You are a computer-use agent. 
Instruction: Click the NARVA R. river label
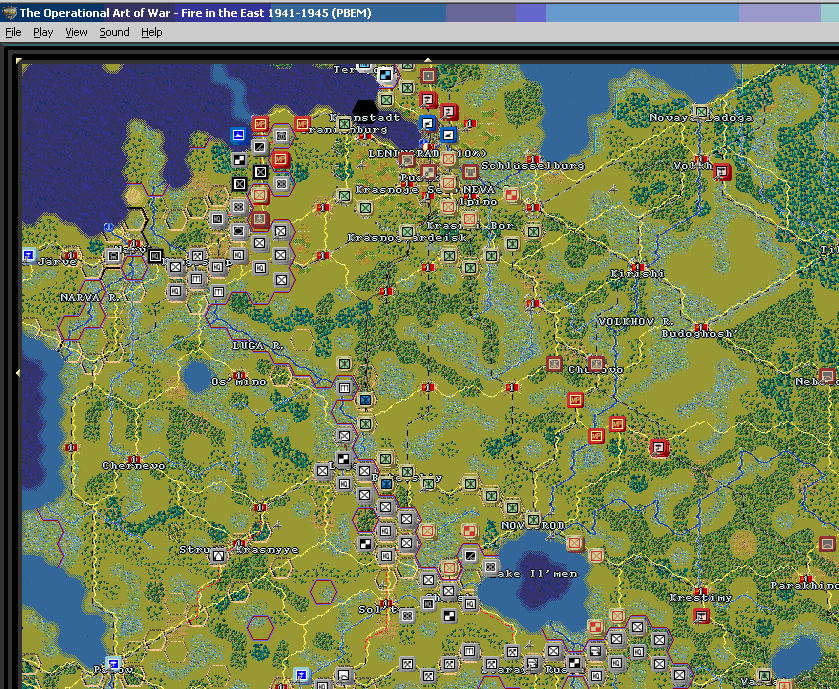(90, 297)
